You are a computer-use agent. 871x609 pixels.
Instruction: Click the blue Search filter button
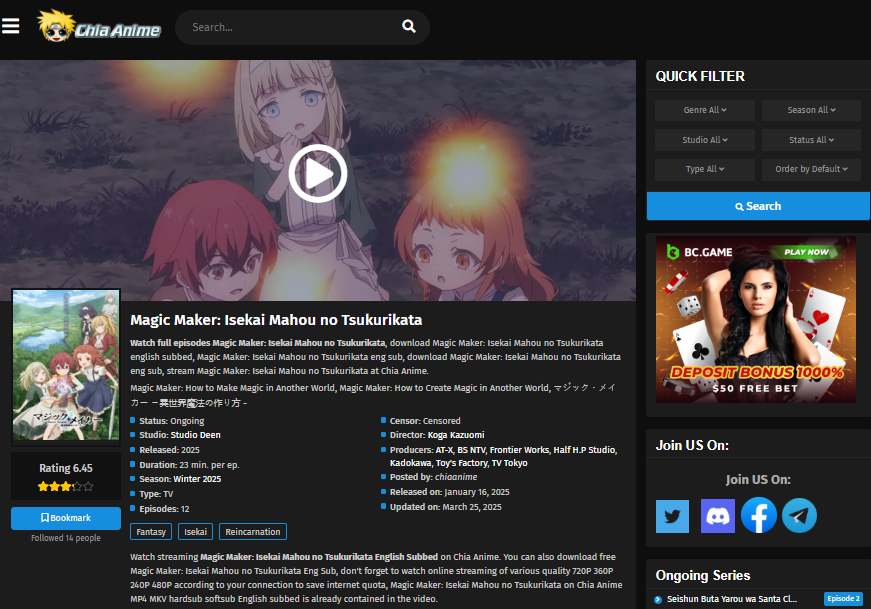758,206
